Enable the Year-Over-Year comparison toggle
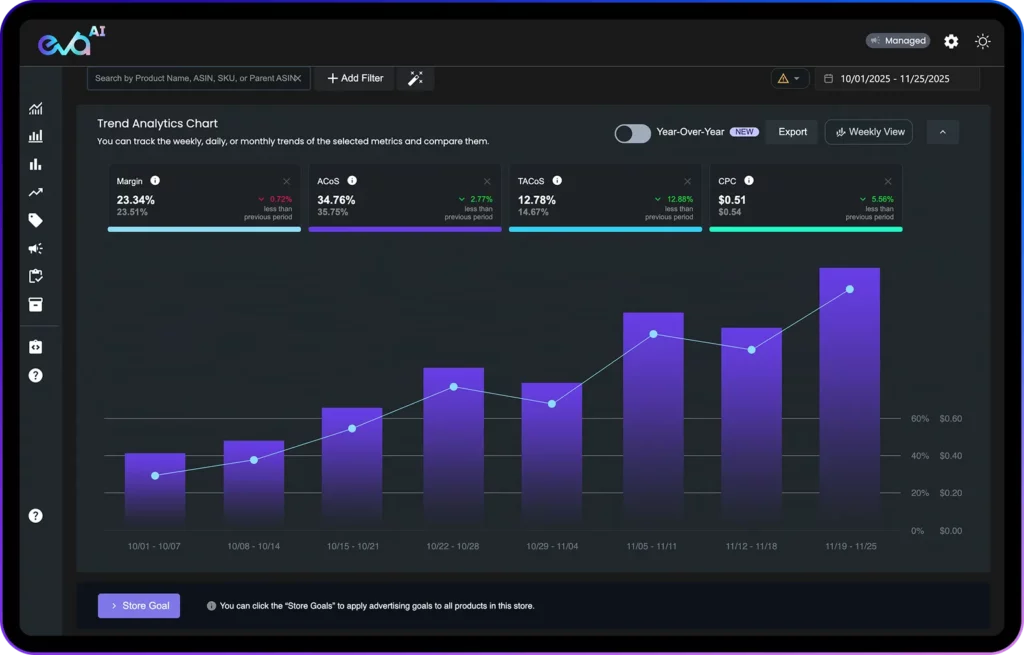Image resolution: width=1024 pixels, height=655 pixels. coord(631,131)
